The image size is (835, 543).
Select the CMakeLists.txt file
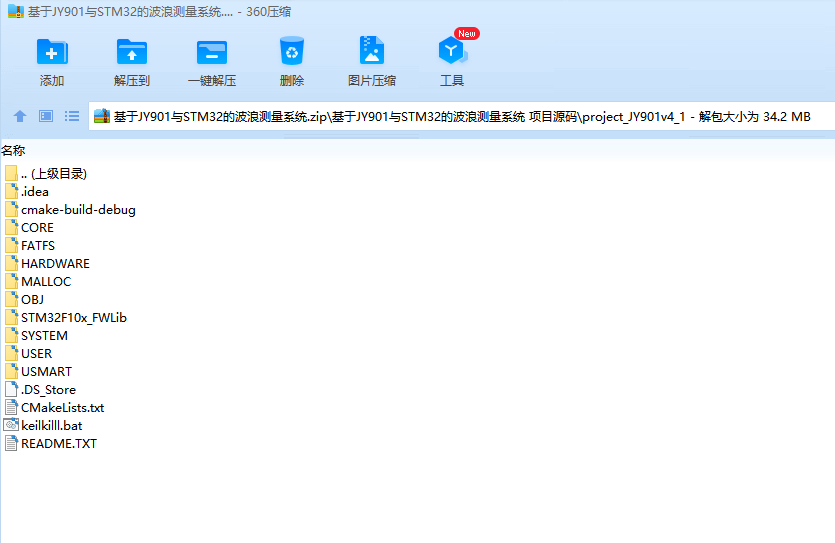coord(54,408)
